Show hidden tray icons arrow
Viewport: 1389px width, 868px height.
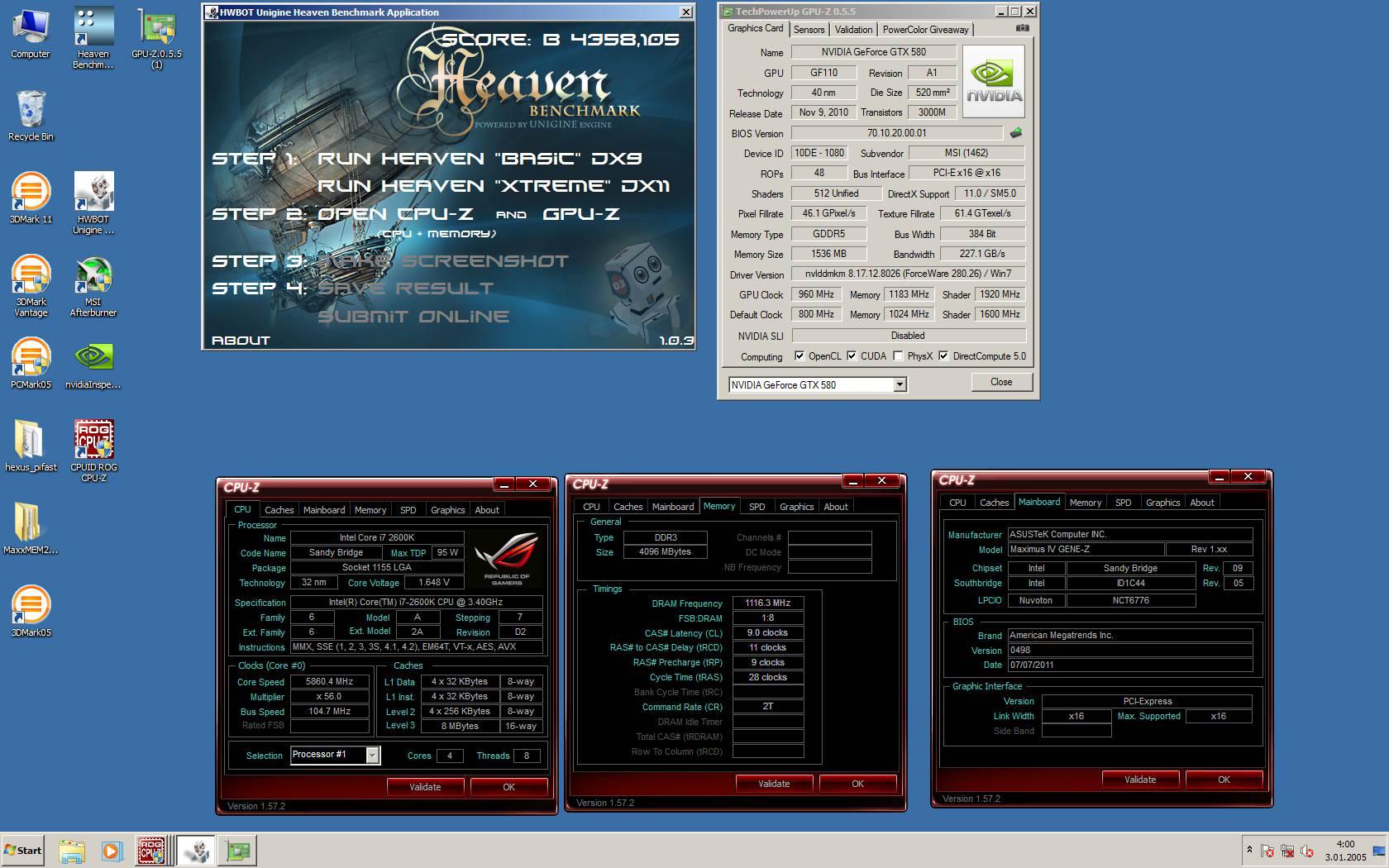point(1249,850)
